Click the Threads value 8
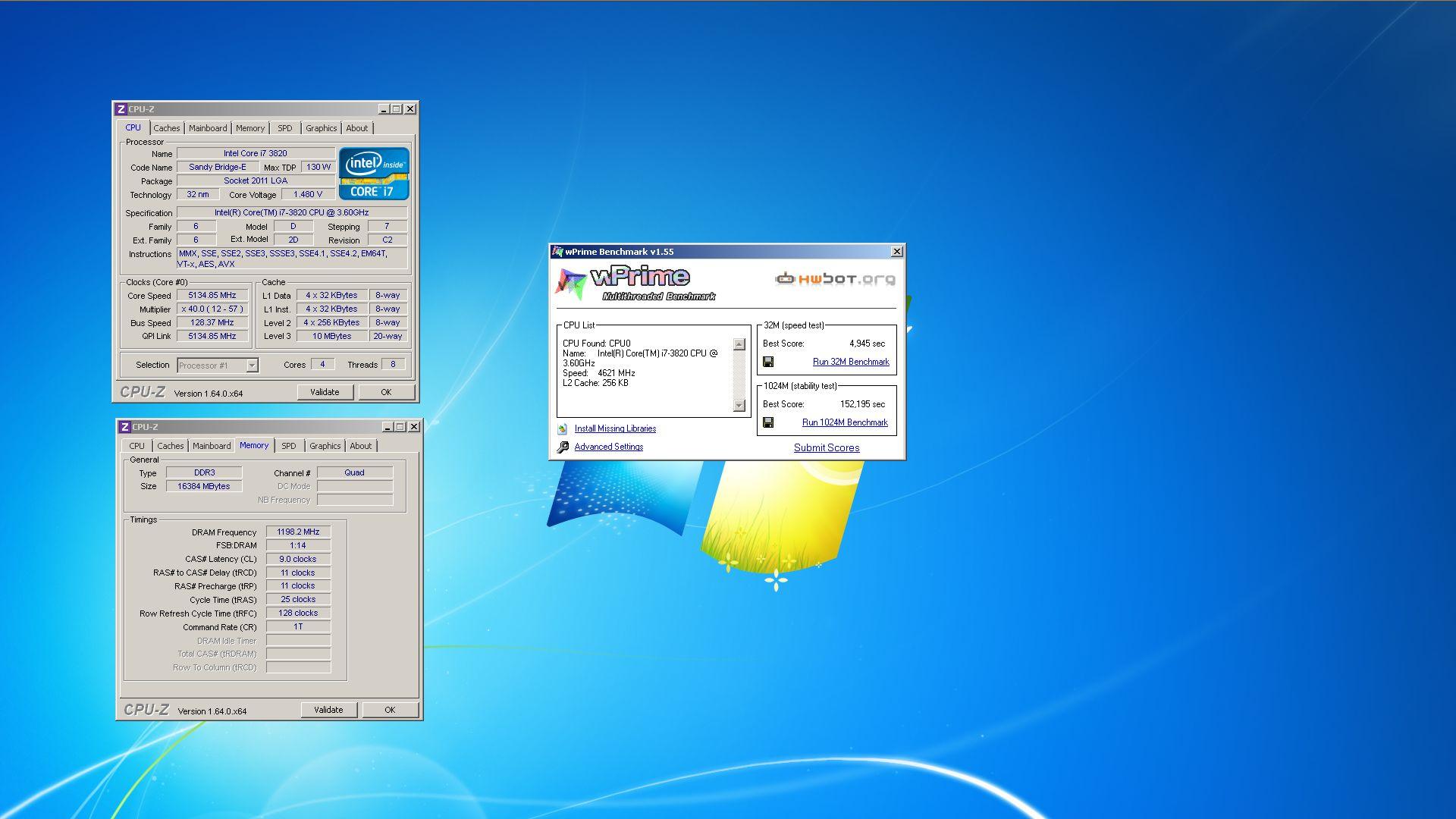Screen dimensions: 1456x819 tap(393, 365)
